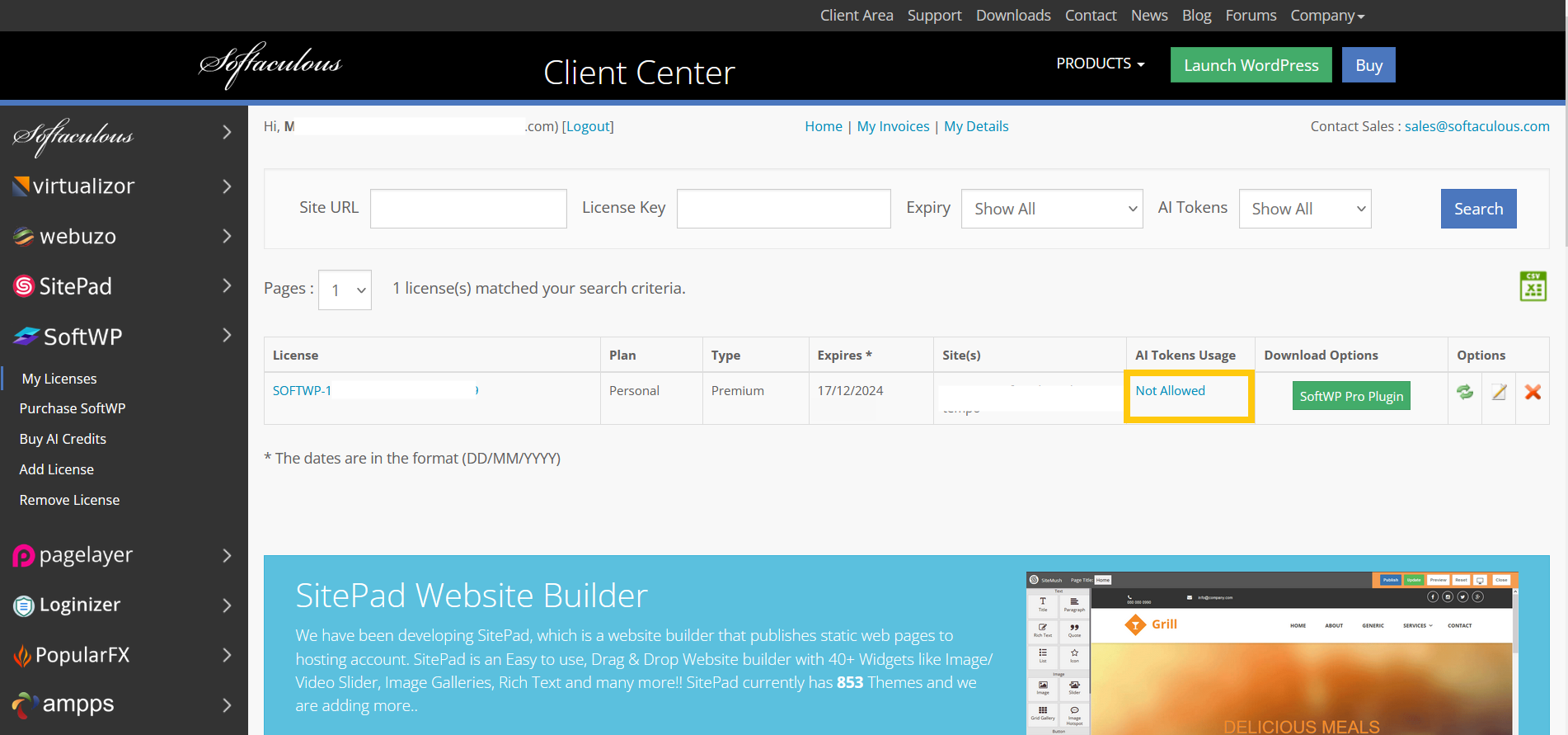Screen dimensions: 1568x735
Task: Click the Pagelayer logo icon in sidebar
Action: [x=23, y=556]
